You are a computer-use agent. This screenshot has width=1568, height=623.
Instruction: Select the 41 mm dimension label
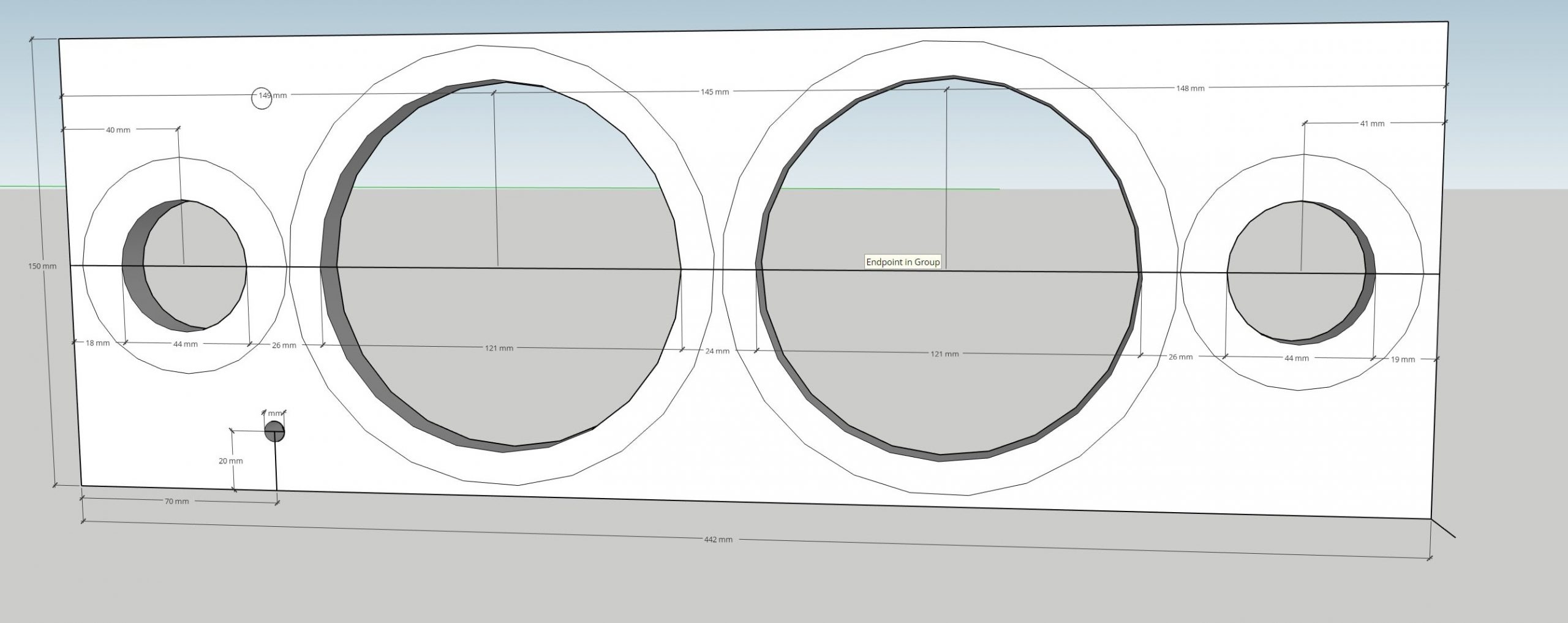click(x=1372, y=124)
